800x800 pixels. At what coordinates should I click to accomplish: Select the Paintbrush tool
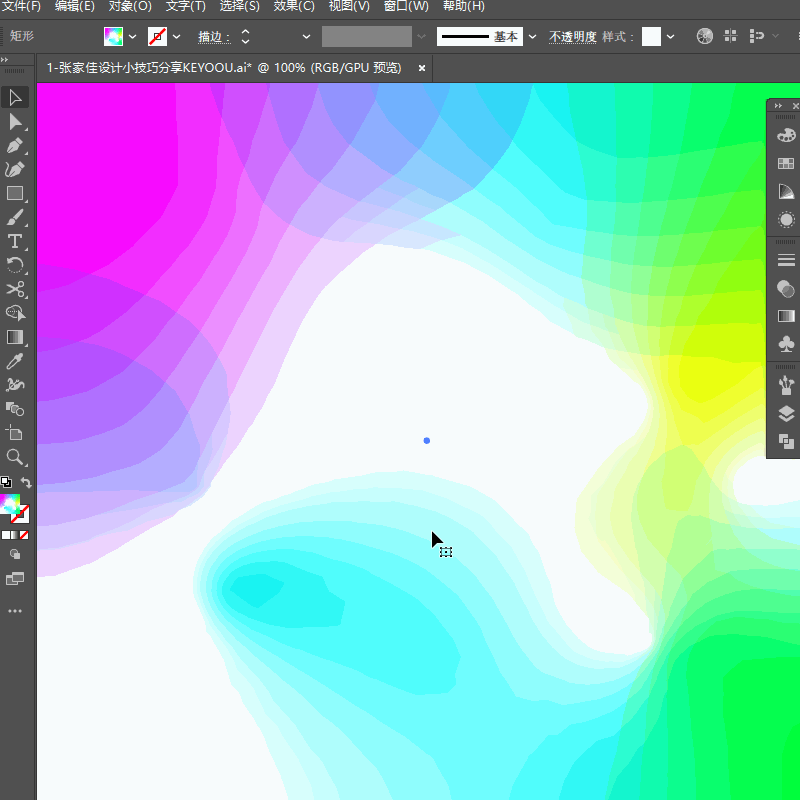click(15, 217)
